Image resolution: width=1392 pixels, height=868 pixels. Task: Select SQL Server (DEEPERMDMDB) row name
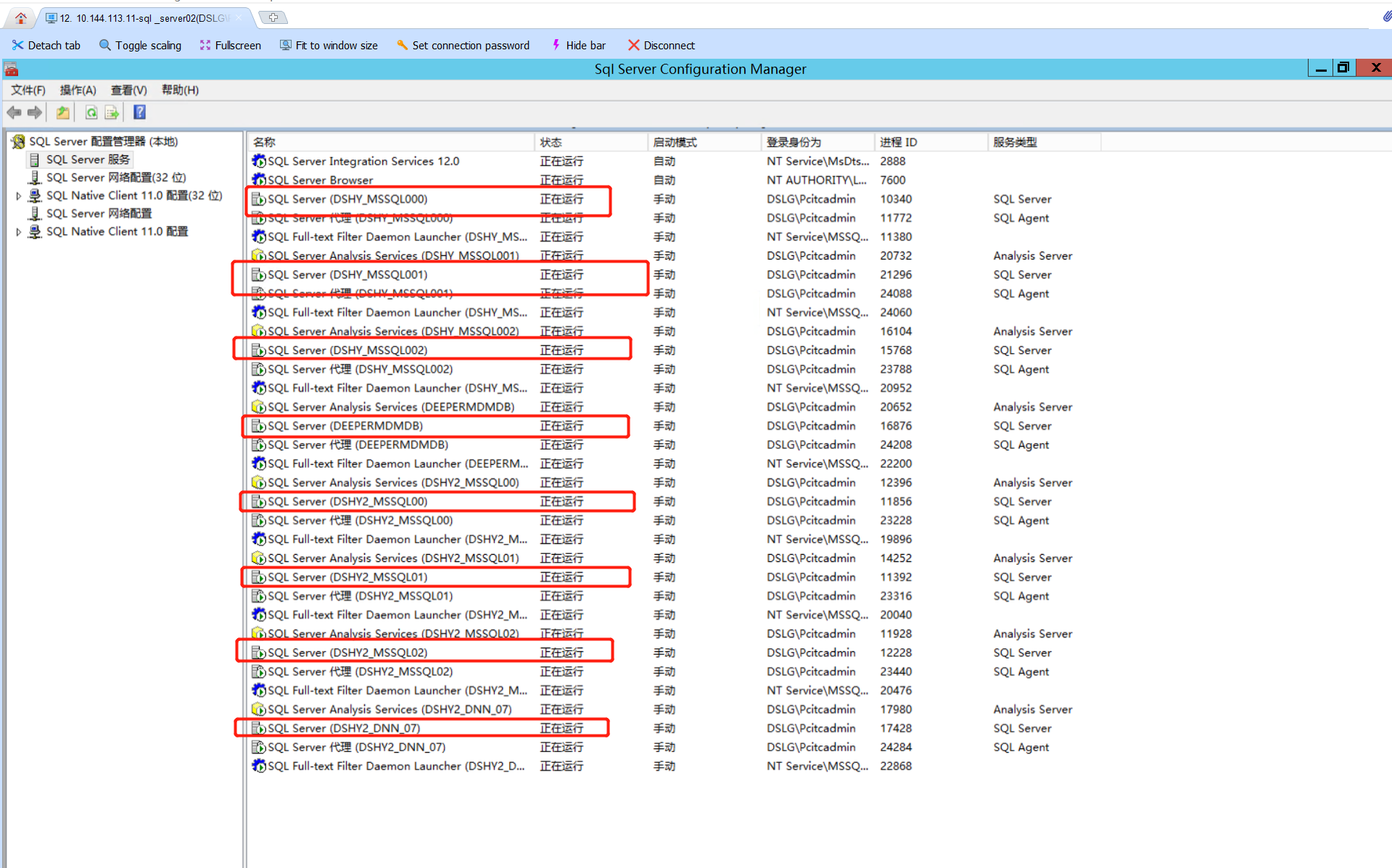coord(345,426)
